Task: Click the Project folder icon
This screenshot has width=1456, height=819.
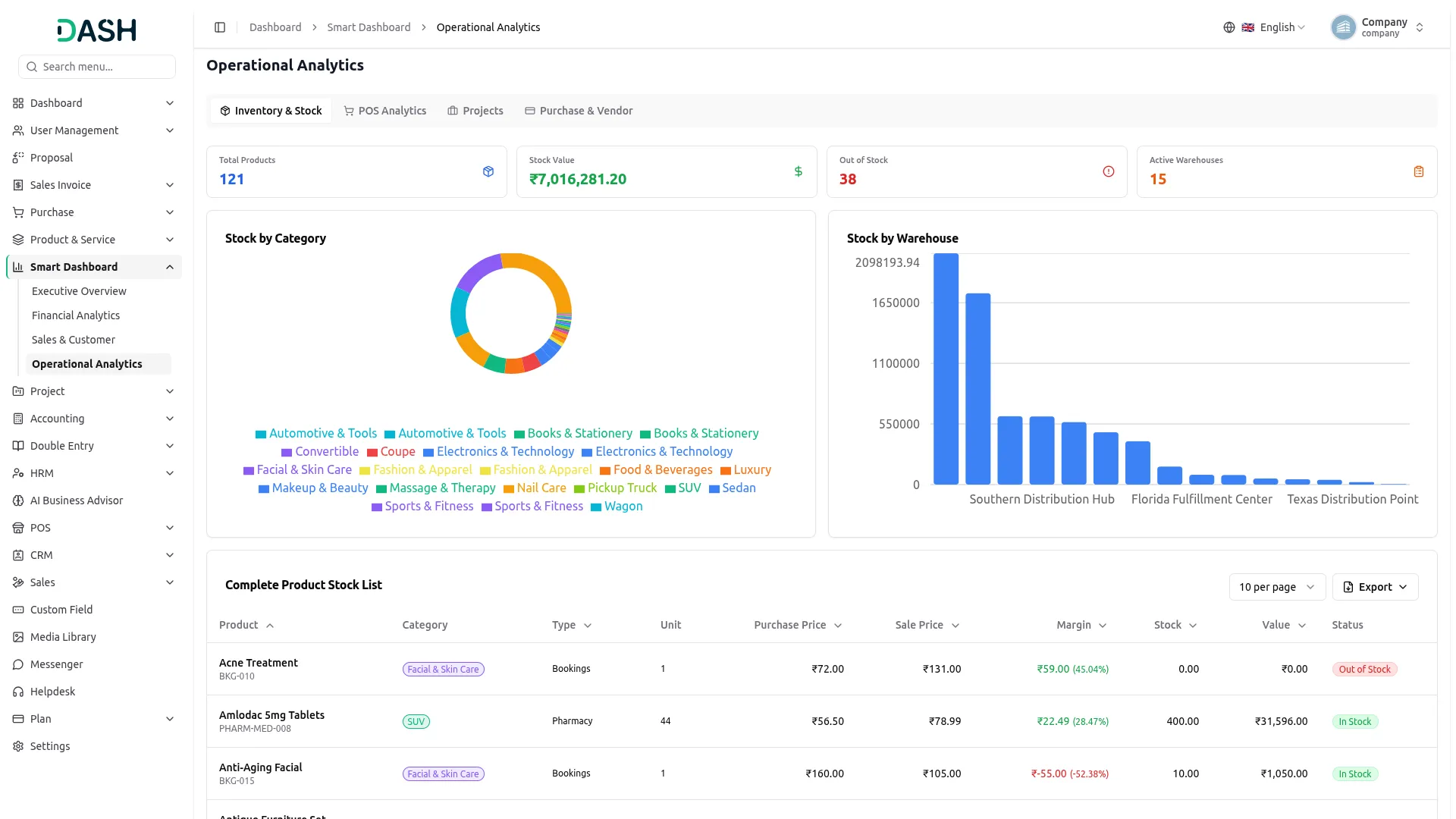Action: [18, 391]
